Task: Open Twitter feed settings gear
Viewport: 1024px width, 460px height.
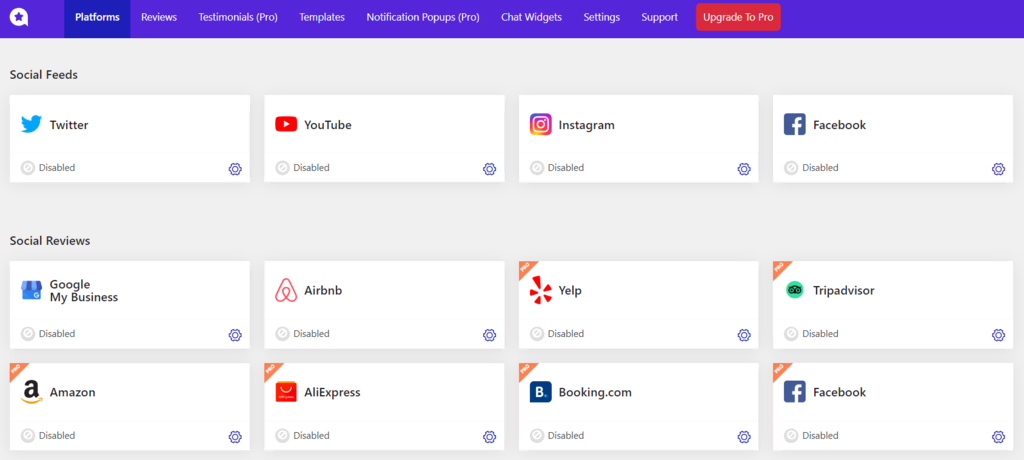Action: pos(235,169)
